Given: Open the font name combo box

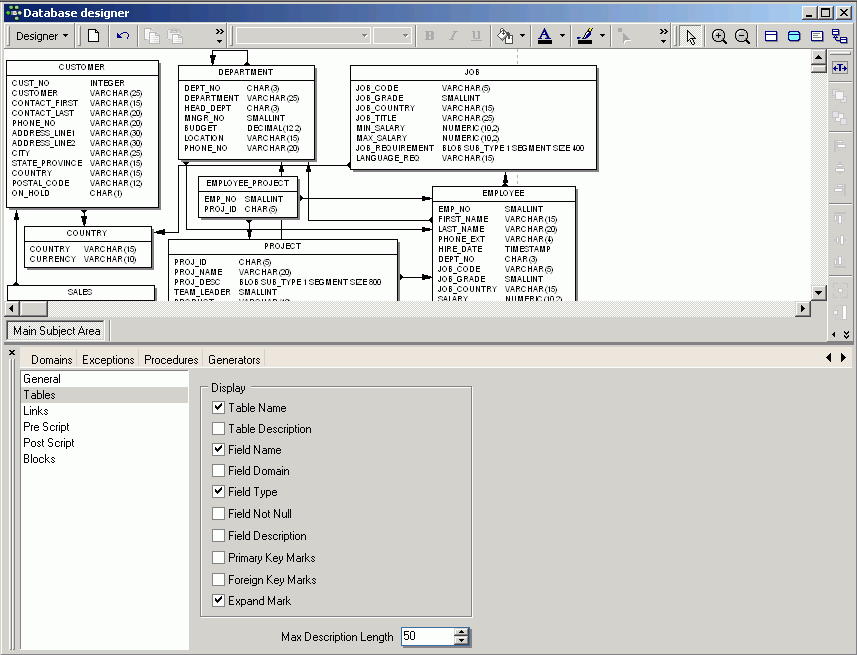Looking at the screenshot, I should [303, 36].
